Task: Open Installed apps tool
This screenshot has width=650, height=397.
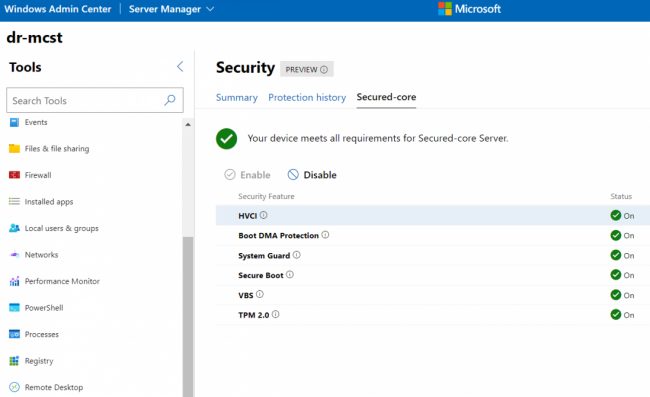Action: pyautogui.click(x=49, y=202)
